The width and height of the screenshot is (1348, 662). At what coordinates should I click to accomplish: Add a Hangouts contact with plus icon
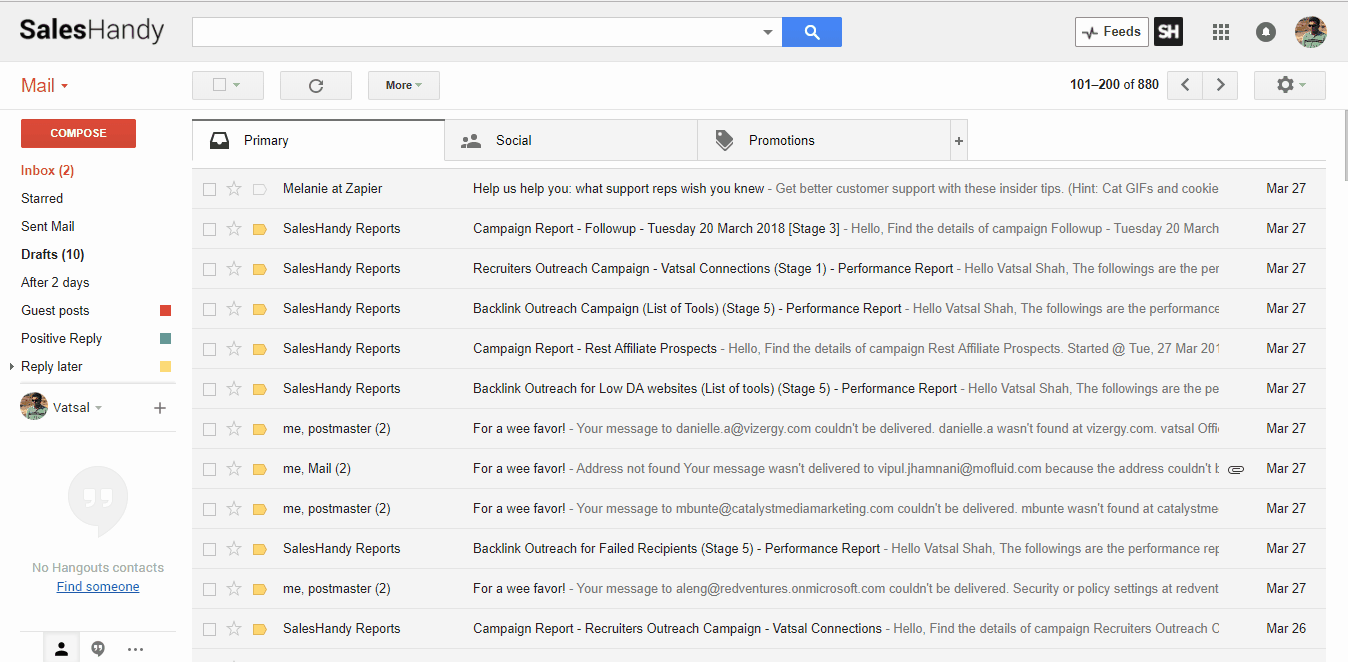[x=159, y=408]
